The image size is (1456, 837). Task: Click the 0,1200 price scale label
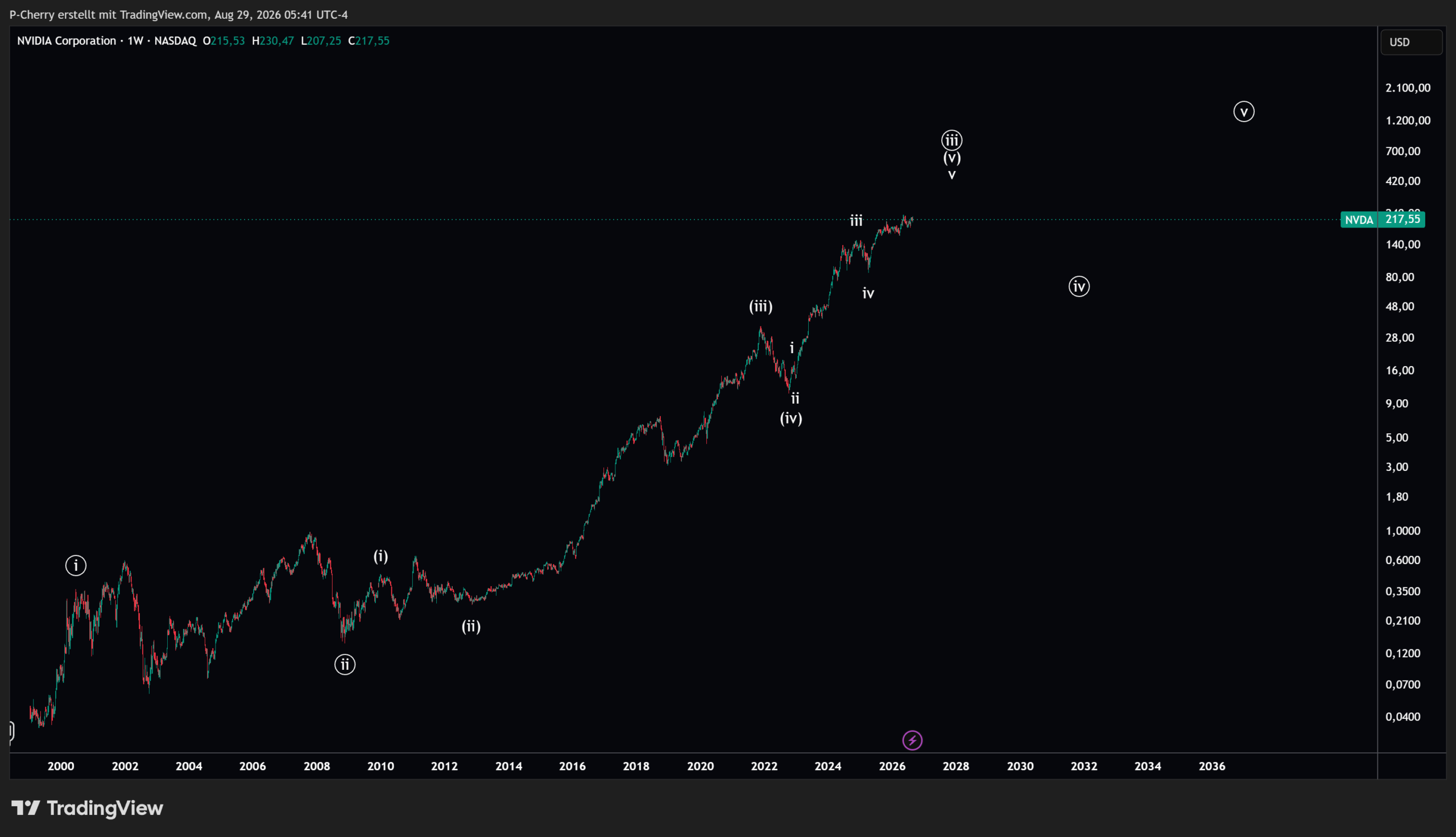click(1403, 653)
